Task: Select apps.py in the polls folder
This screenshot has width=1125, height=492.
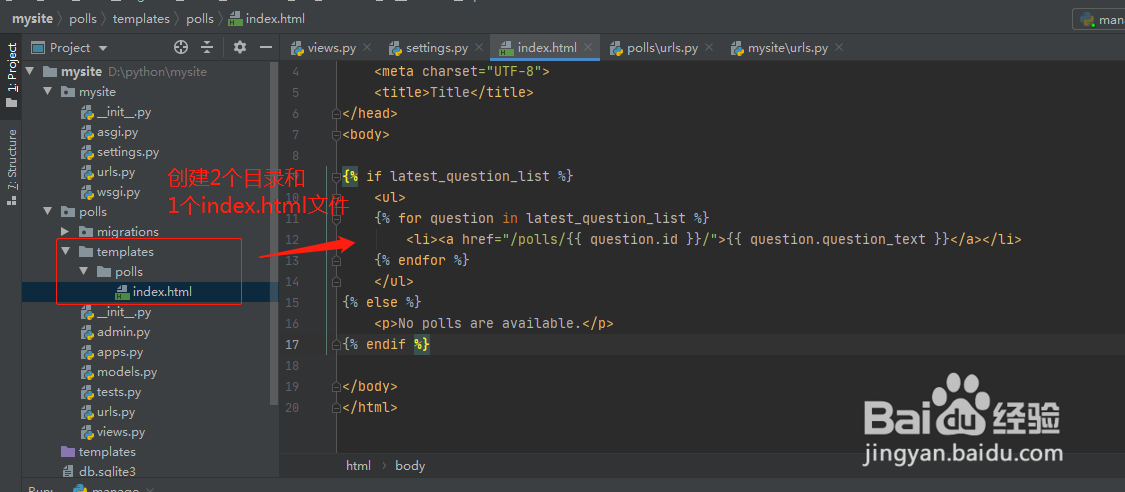Action: pyautogui.click(x=119, y=352)
